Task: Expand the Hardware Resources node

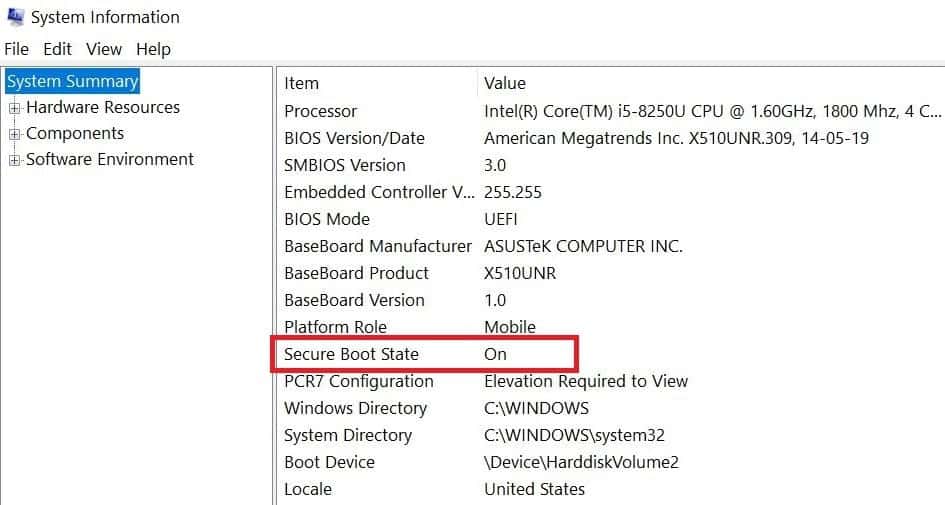Action: 15,108
